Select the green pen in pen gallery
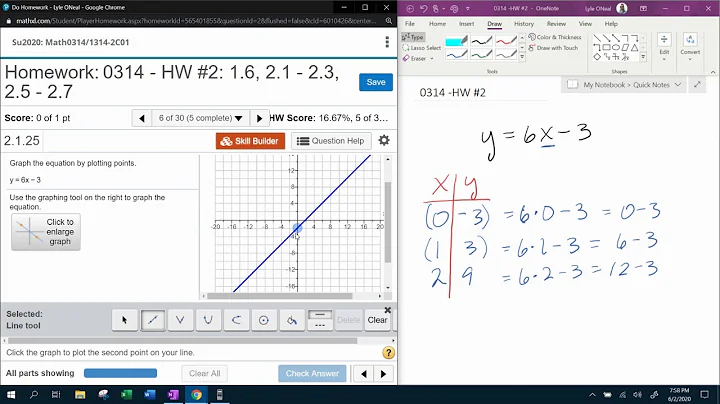Image resolution: width=720 pixels, height=404 pixels. coord(481,55)
